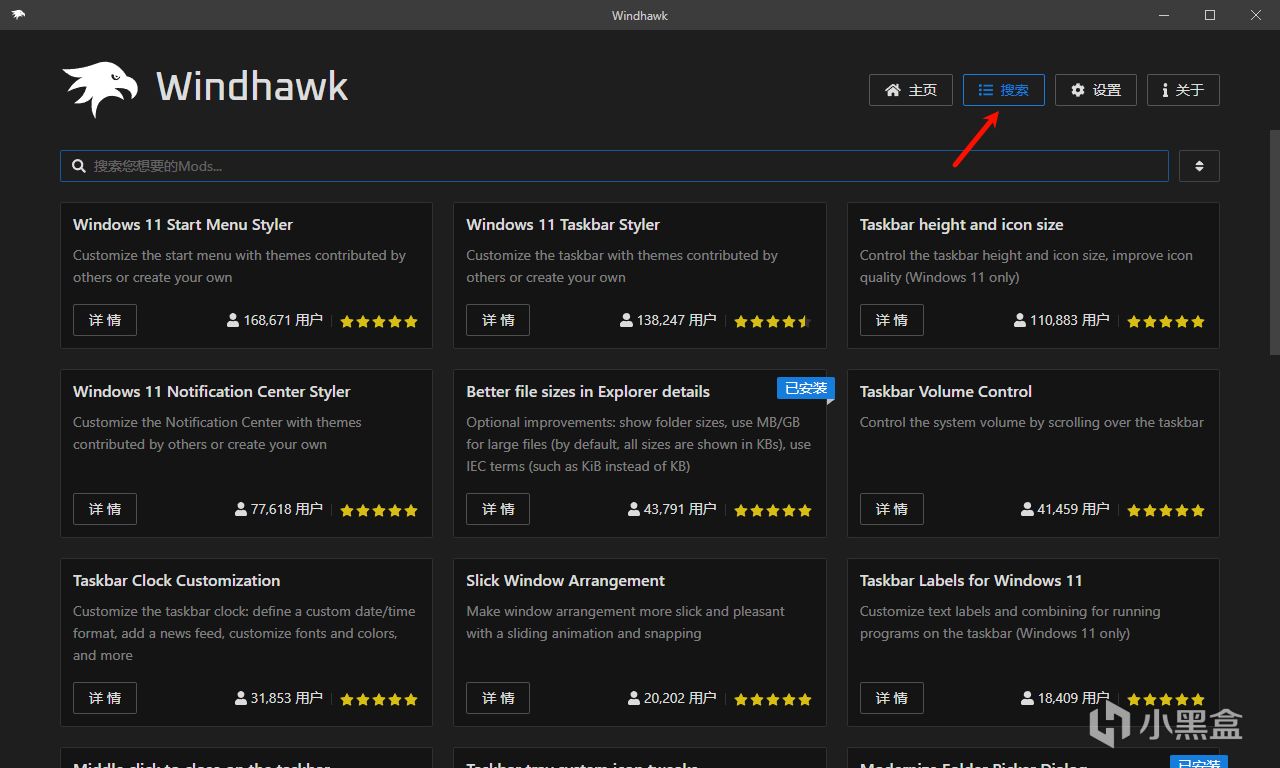Screen dimensions: 1280x768
Task: Click Taskbar Volume Control description text
Action: pyautogui.click(x=1032, y=422)
